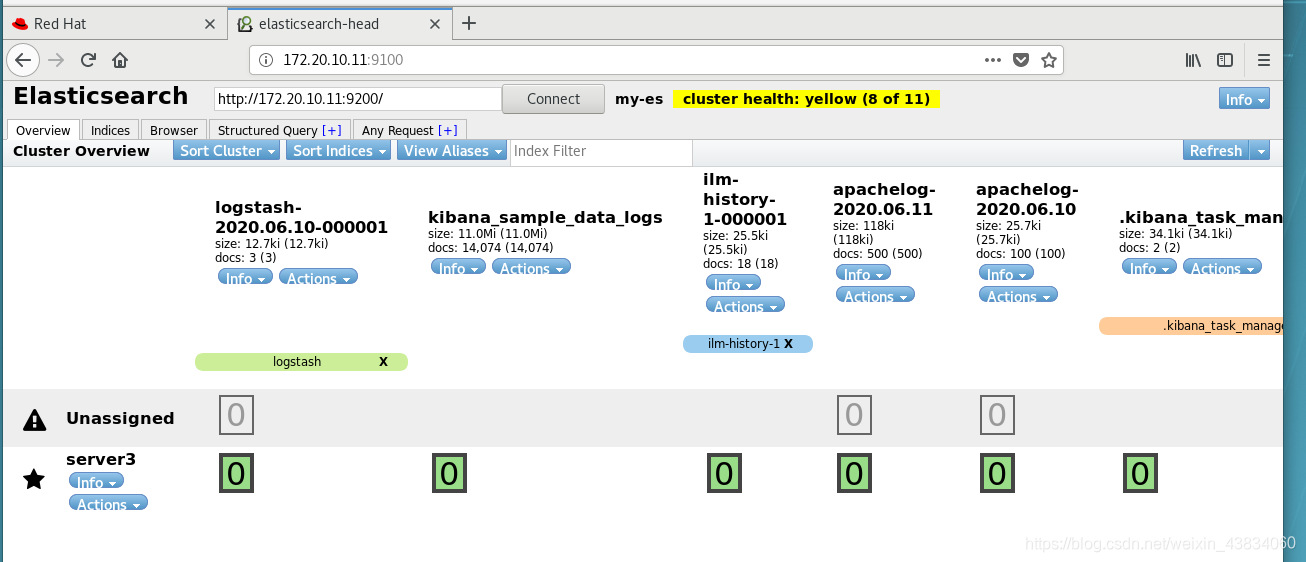Remove the logstash alias with X
The height and width of the screenshot is (562, 1306).
coord(383,362)
